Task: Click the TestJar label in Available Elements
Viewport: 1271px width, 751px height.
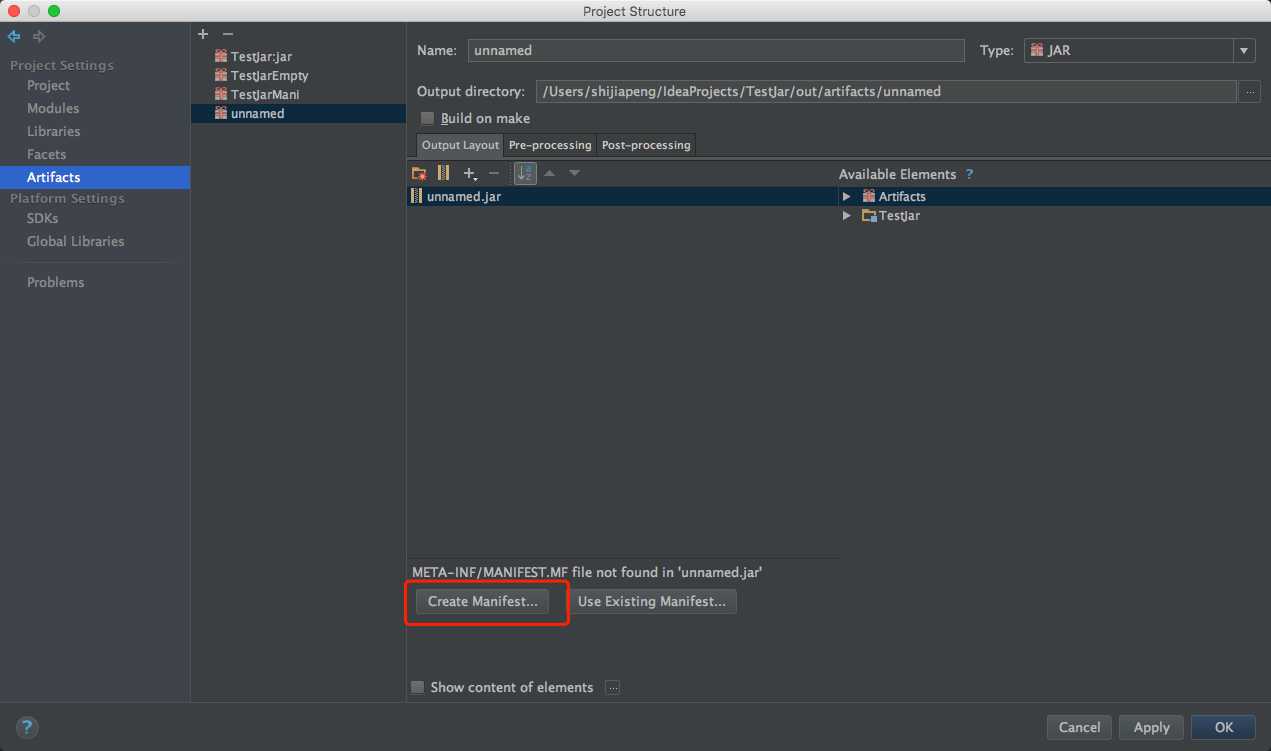Action: (899, 215)
